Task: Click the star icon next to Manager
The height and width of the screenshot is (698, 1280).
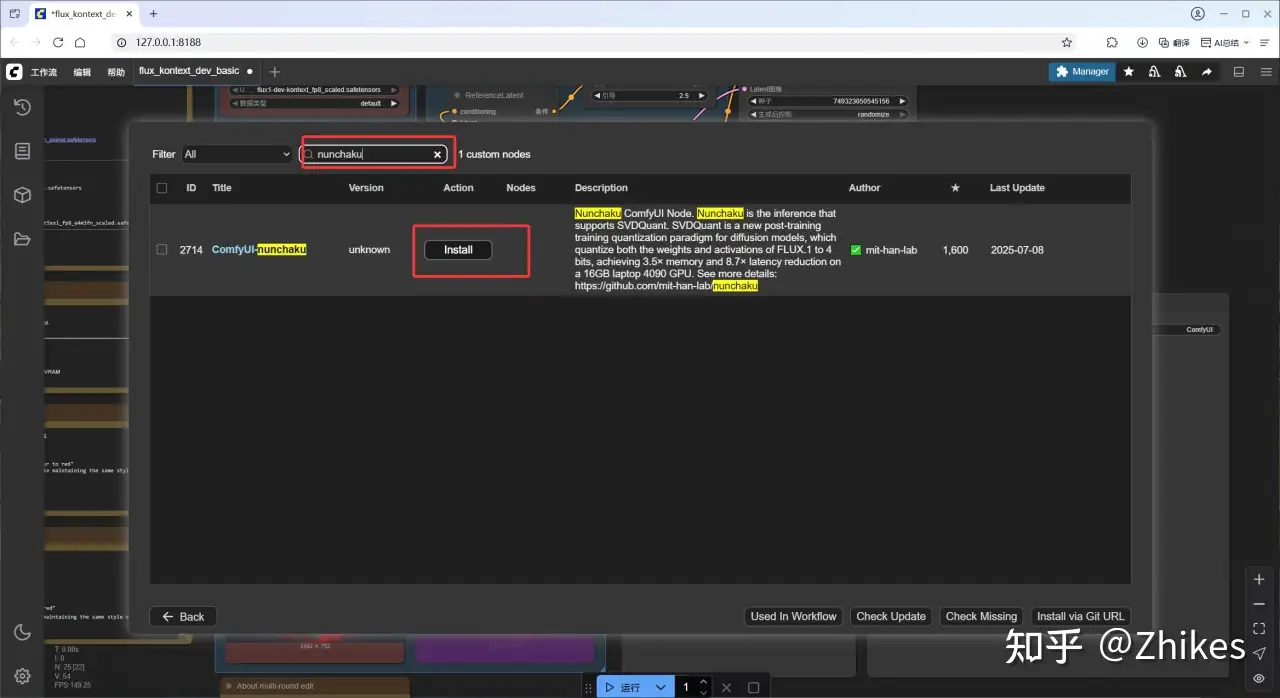Action: [1129, 72]
